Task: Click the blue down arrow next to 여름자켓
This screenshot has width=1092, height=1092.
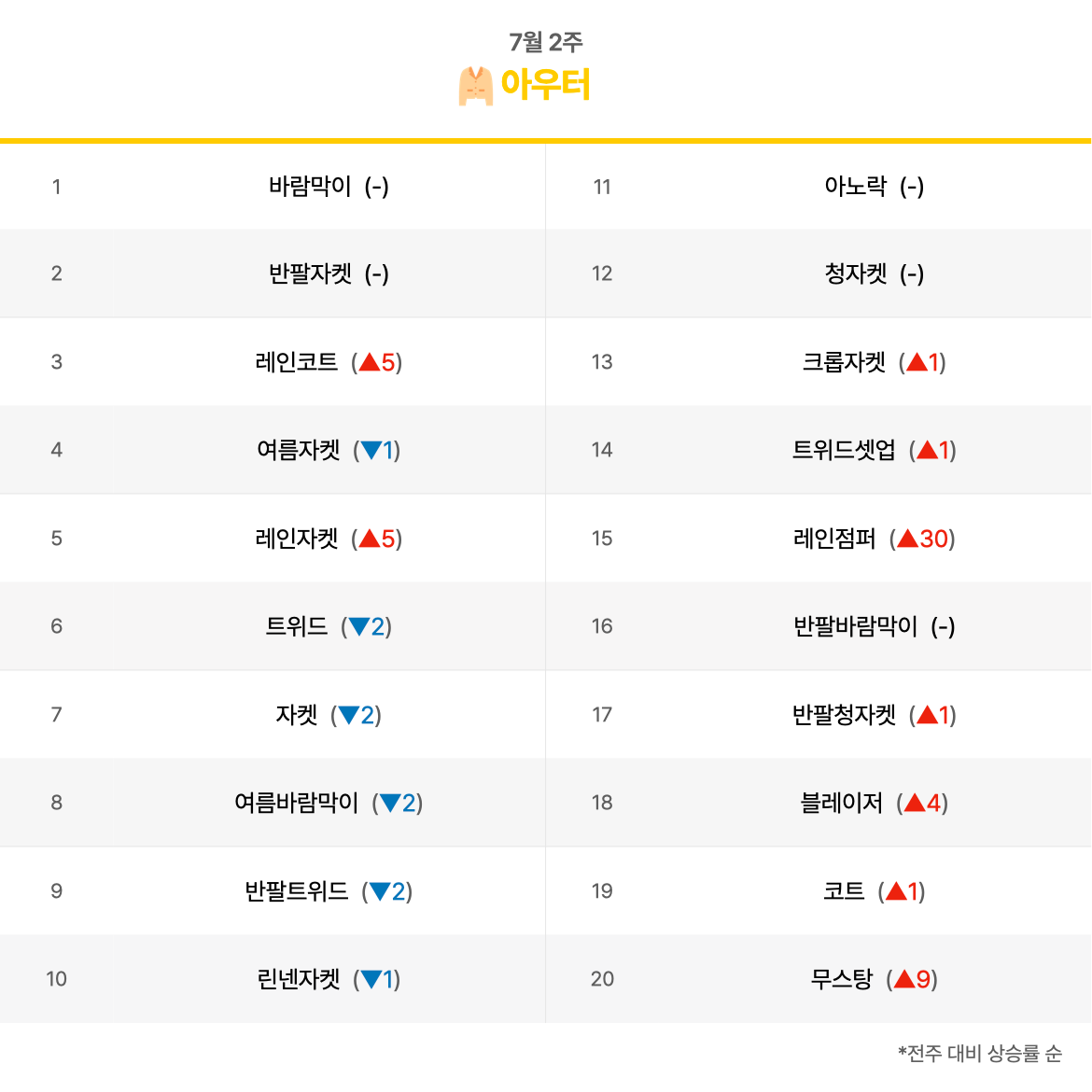Action: 371,451
